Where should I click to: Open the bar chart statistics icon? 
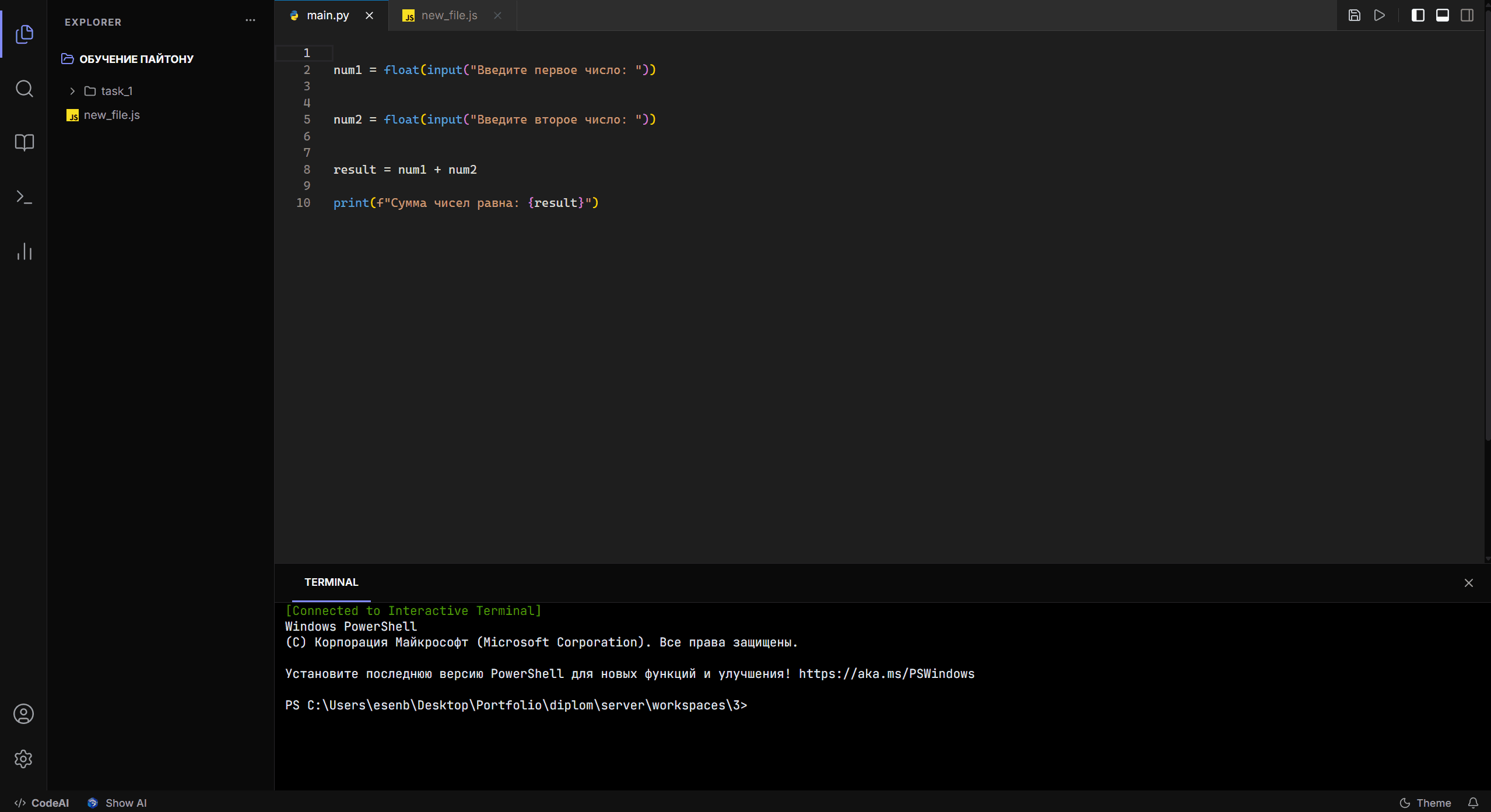tap(24, 251)
